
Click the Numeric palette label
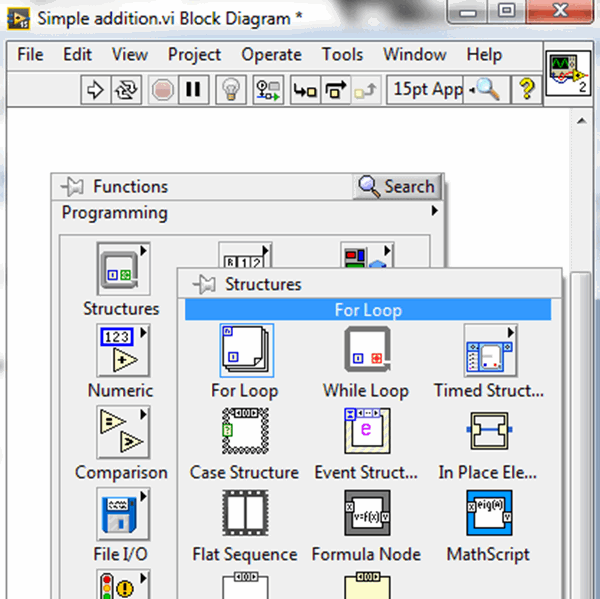tap(121, 391)
